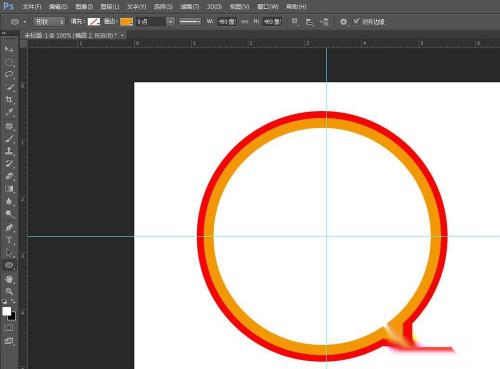Select the Rectangular Marquee tool
The width and height of the screenshot is (500, 369).
tap(9, 62)
